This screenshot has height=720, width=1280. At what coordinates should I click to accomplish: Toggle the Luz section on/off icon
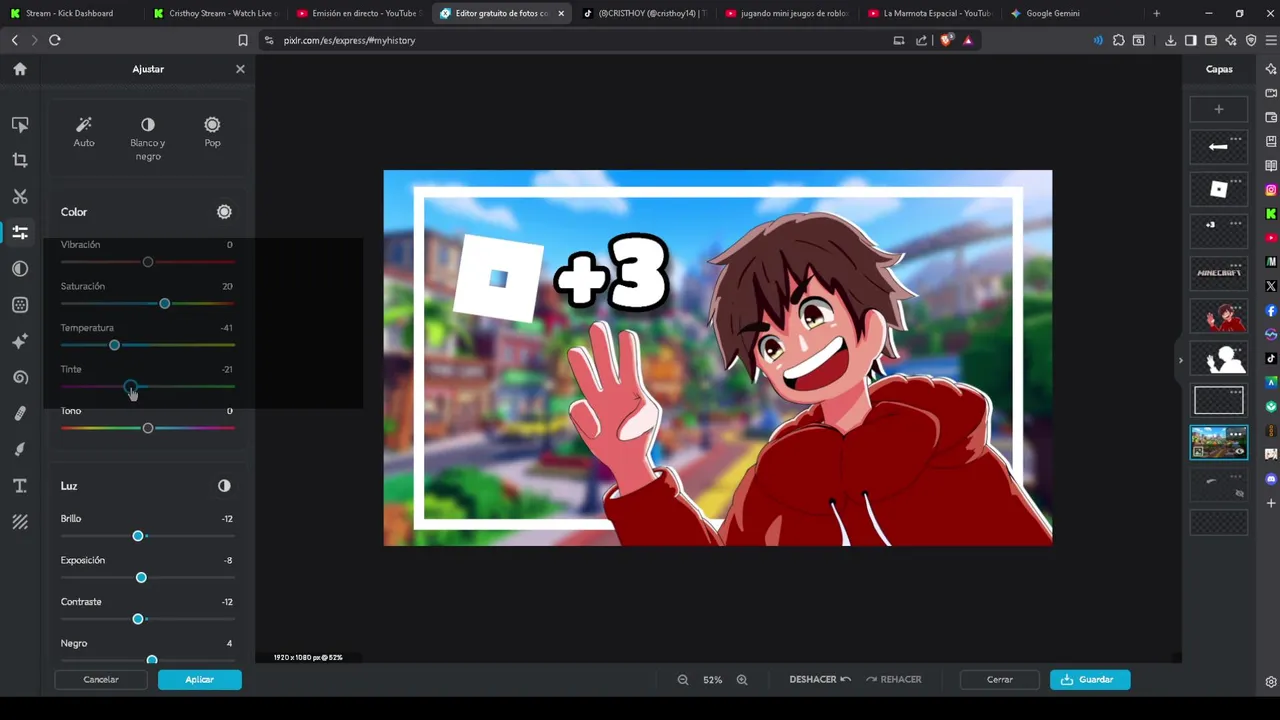pos(224,486)
